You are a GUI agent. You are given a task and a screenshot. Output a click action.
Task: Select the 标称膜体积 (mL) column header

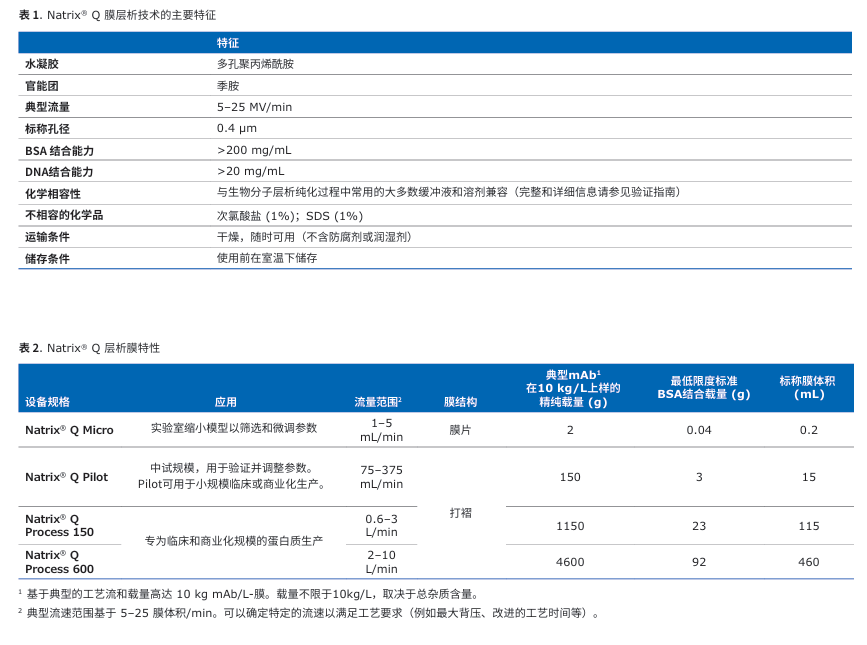click(x=808, y=388)
